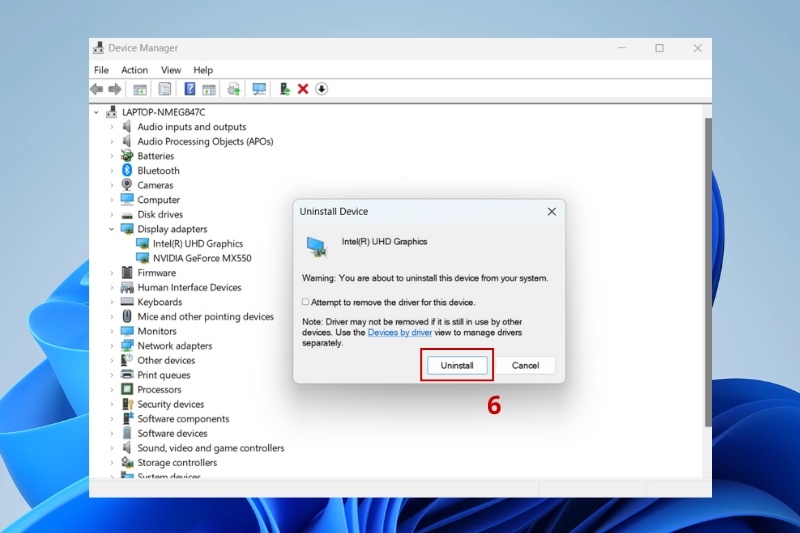This screenshot has height=533, width=800.
Task: Click the Keyboards category icon
Action: [127, 301]
